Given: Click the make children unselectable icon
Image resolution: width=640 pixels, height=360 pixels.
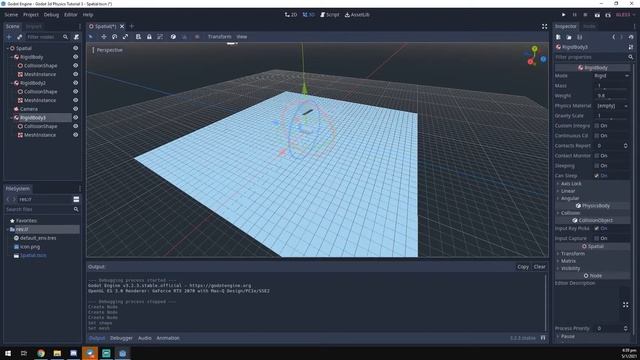Looking at the screenshot, I should tap(160, 37).
